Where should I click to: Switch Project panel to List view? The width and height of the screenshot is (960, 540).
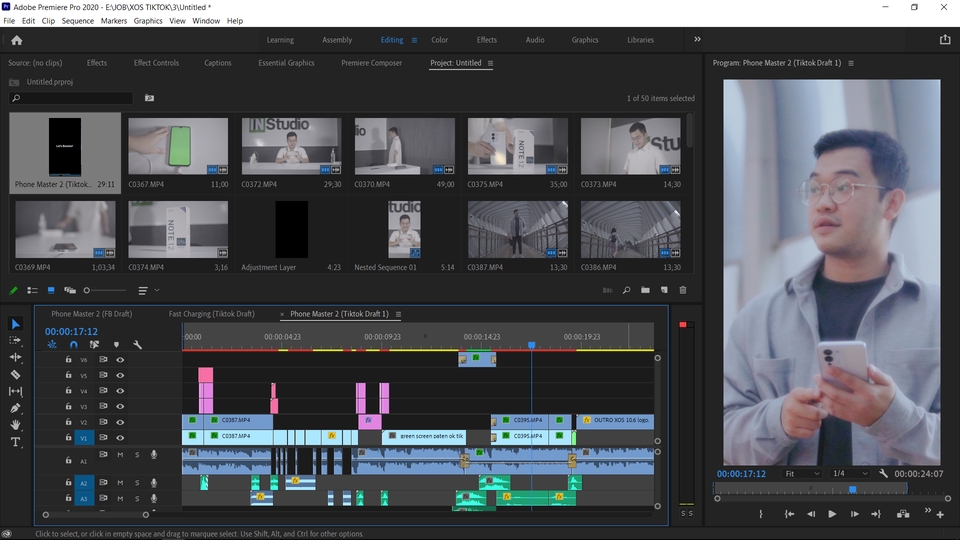32,290
